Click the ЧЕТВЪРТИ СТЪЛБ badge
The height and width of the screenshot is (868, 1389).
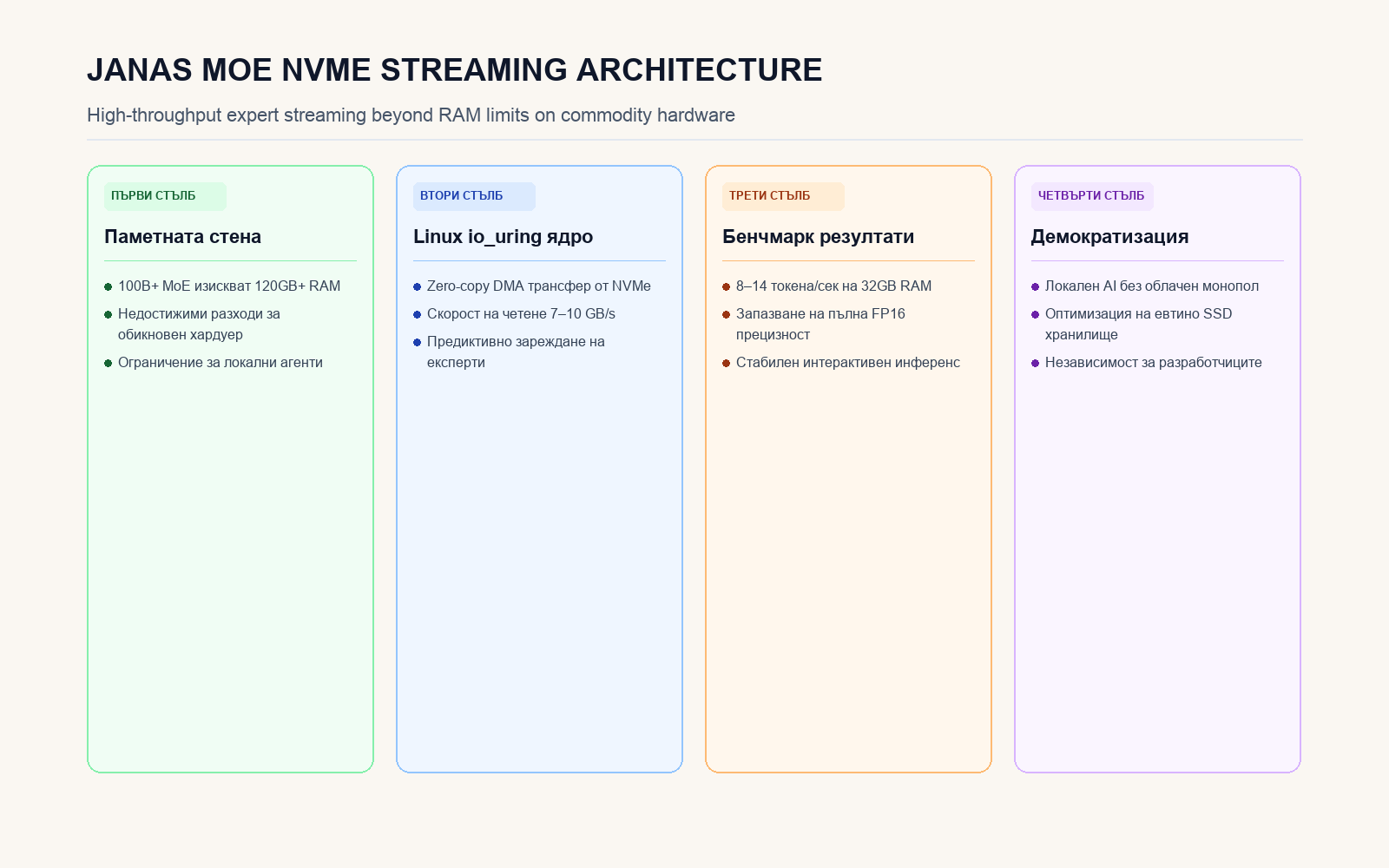pos(1092,196)
